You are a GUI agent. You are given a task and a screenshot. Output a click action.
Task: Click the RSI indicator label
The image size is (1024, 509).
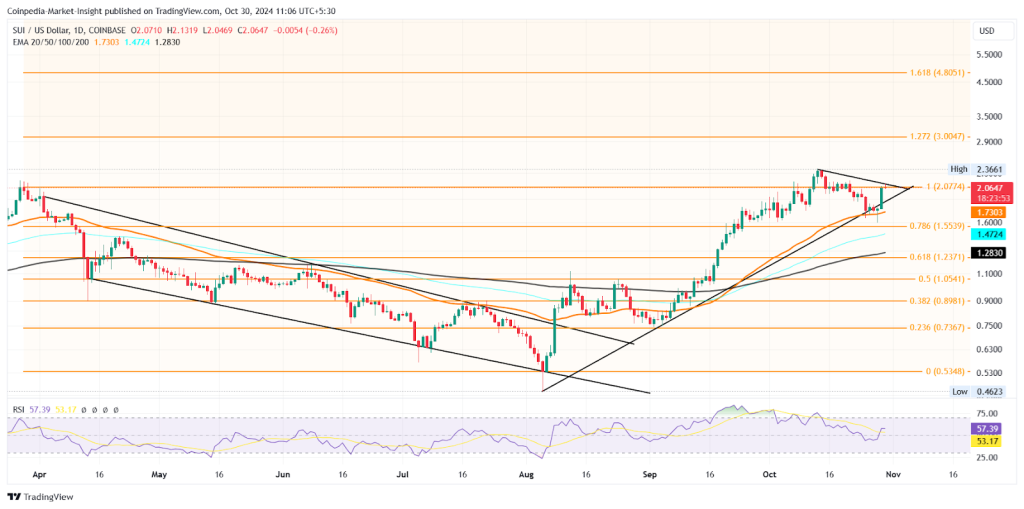(18, 410)
